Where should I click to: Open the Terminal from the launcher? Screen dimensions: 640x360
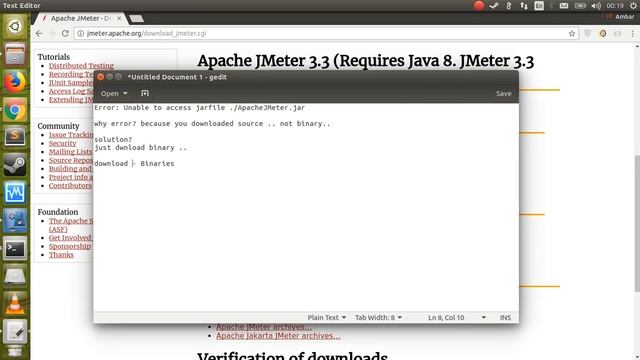coord(15,248)
